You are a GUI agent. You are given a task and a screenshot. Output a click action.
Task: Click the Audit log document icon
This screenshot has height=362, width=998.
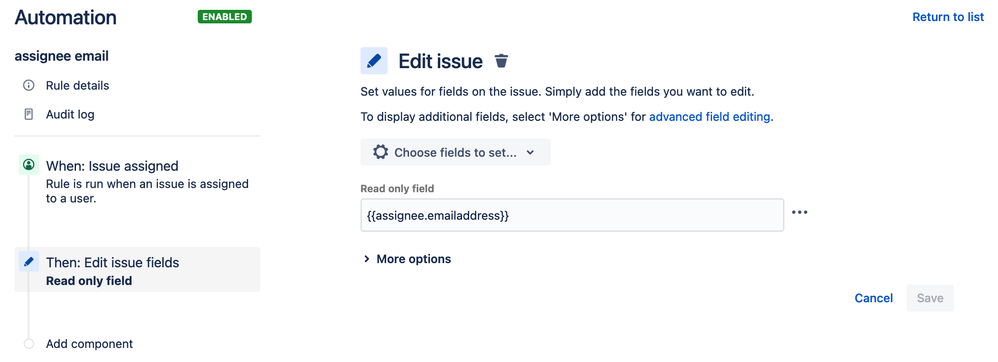pos(28,115)
